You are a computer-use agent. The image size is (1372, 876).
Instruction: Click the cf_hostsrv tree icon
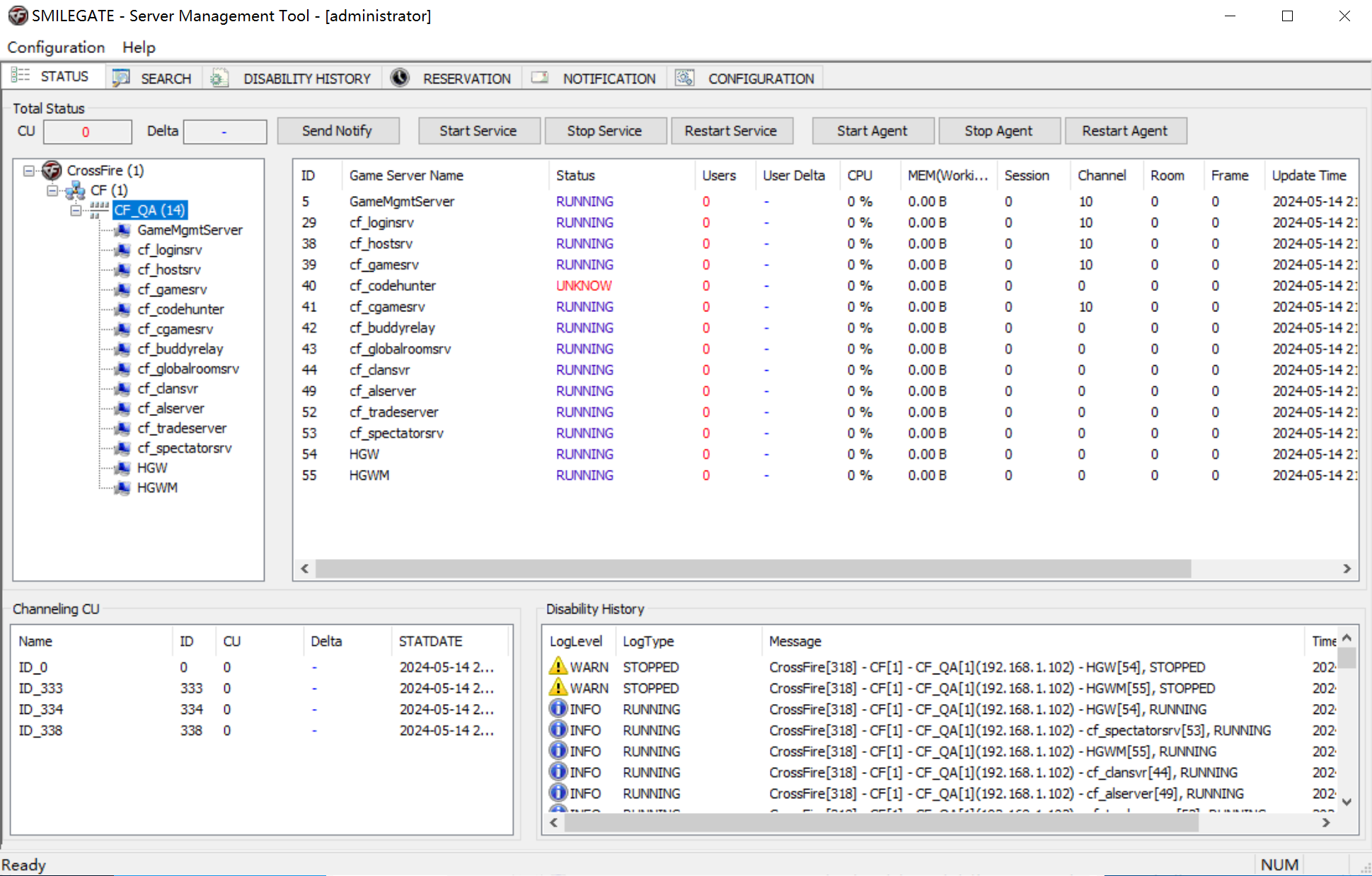coord(122,270)
